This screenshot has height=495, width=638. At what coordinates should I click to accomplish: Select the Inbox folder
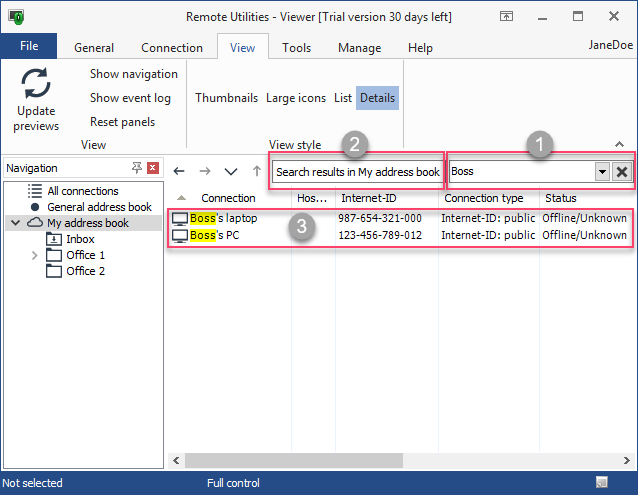click(79, 239)
